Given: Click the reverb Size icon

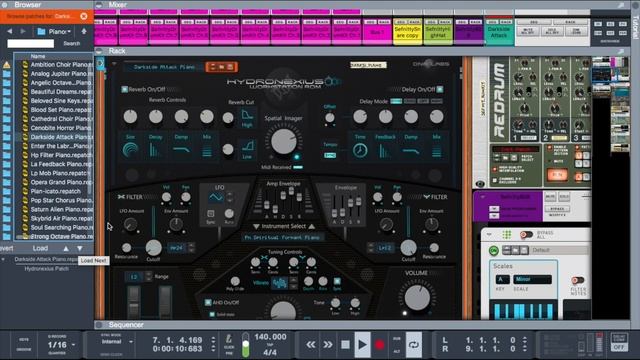Looking at the screenshot, I should [130, 150].
